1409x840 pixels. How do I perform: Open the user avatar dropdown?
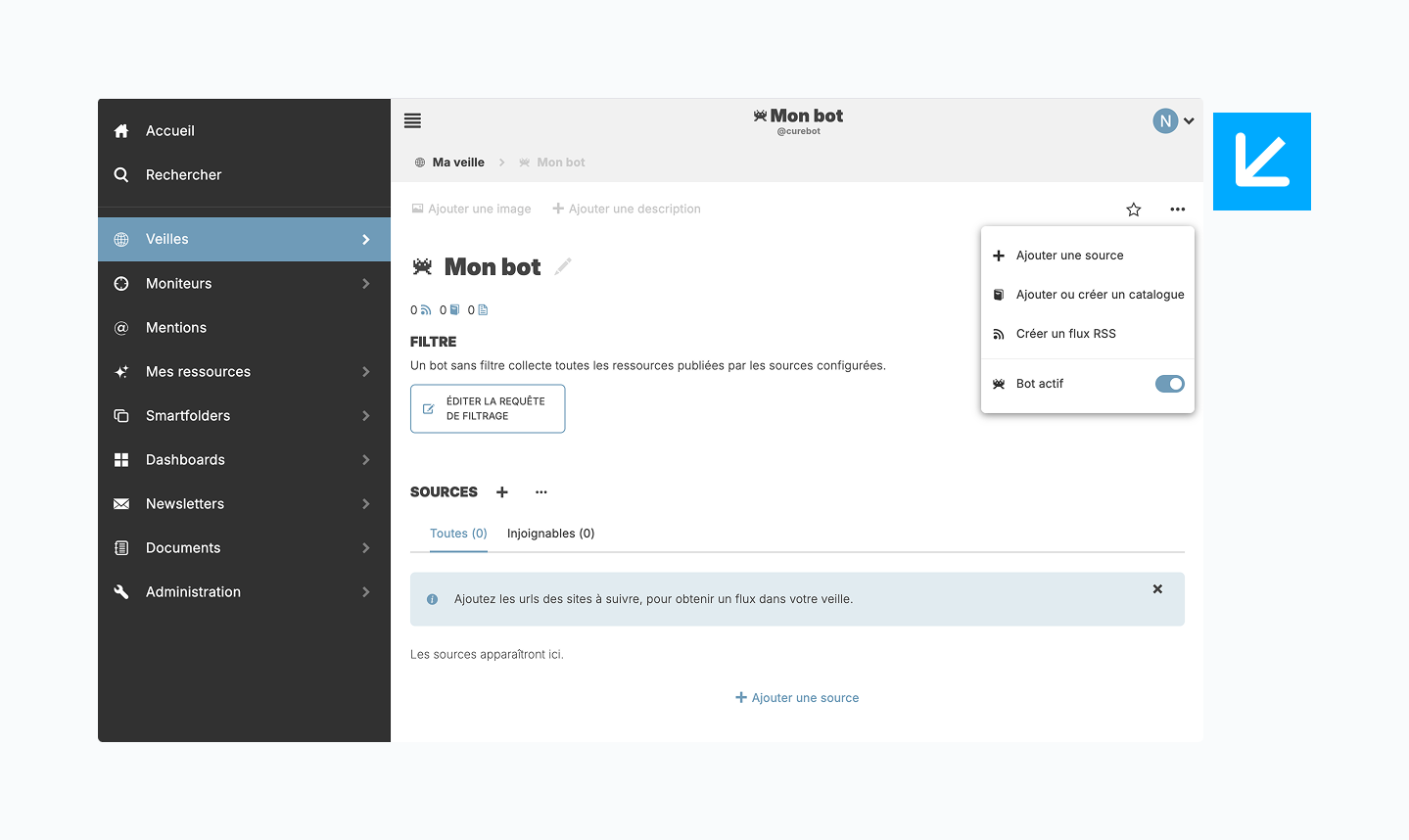tap(1173, 121)
